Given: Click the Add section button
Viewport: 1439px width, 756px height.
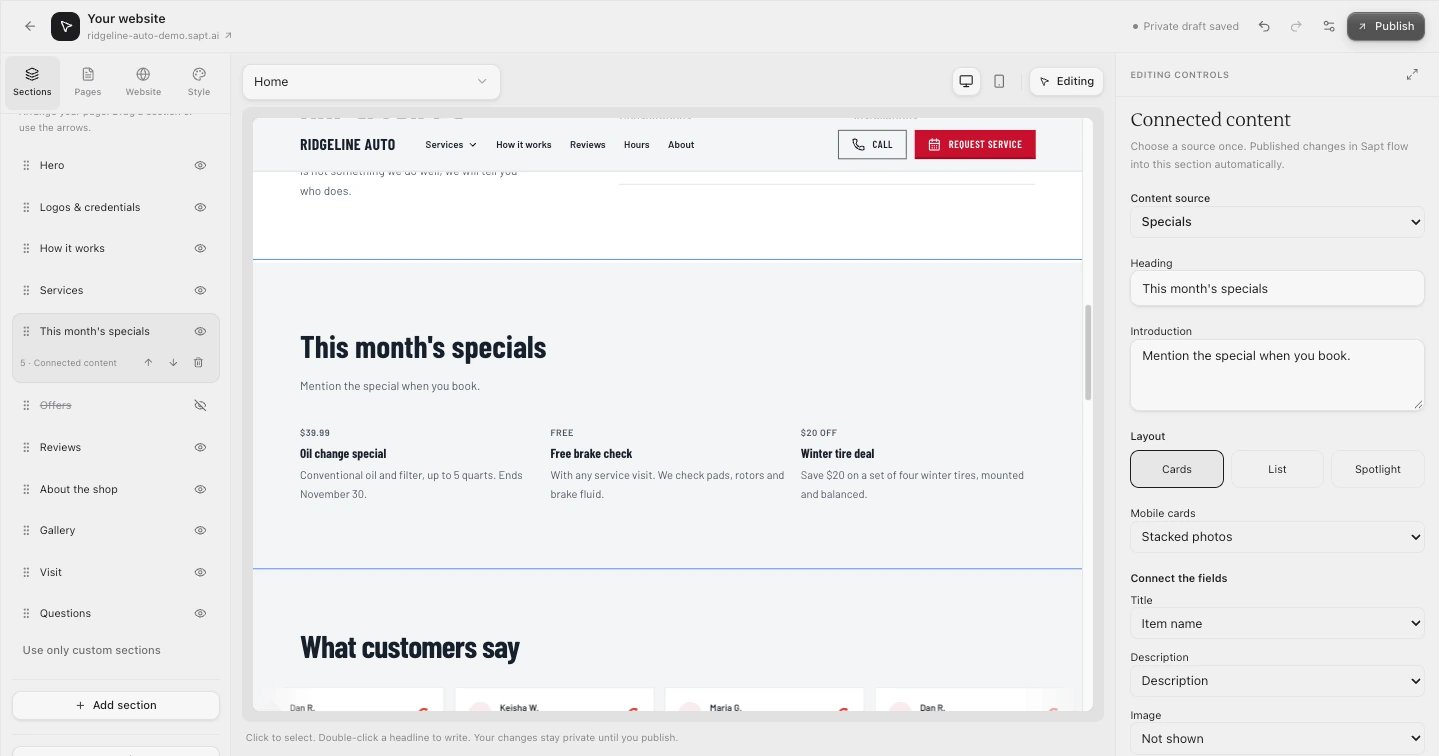Looking at the screenshot, I should [116, 705].
